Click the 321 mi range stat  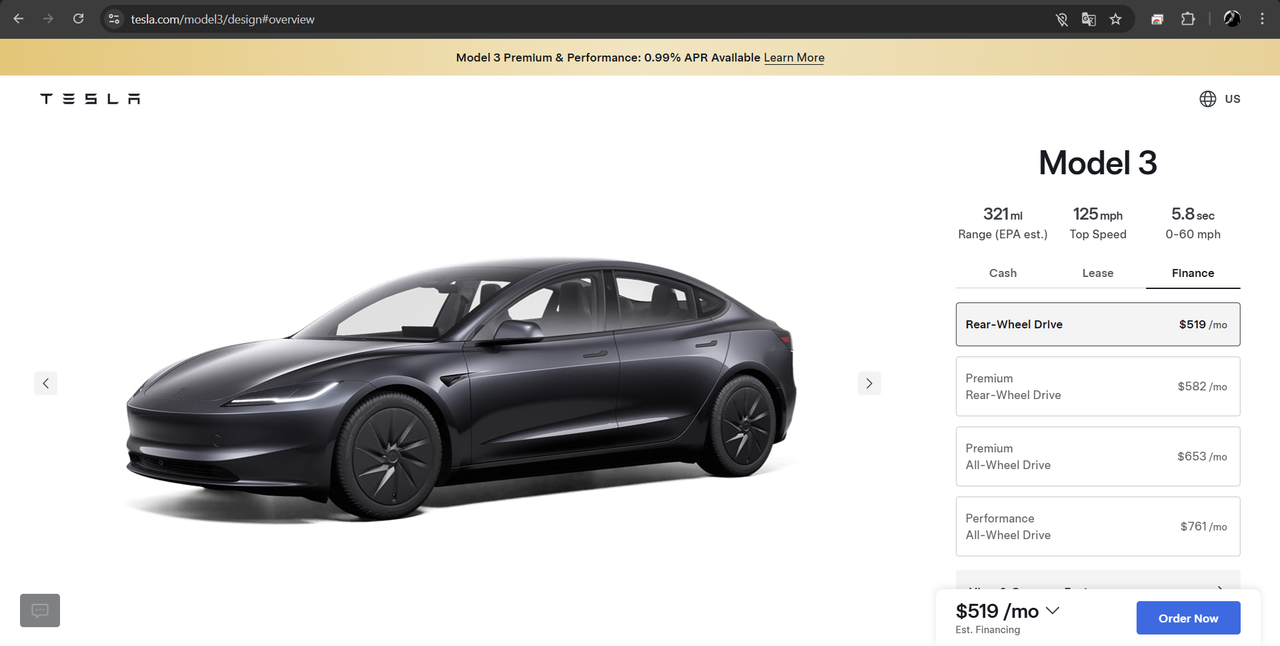click(1003, 223)
